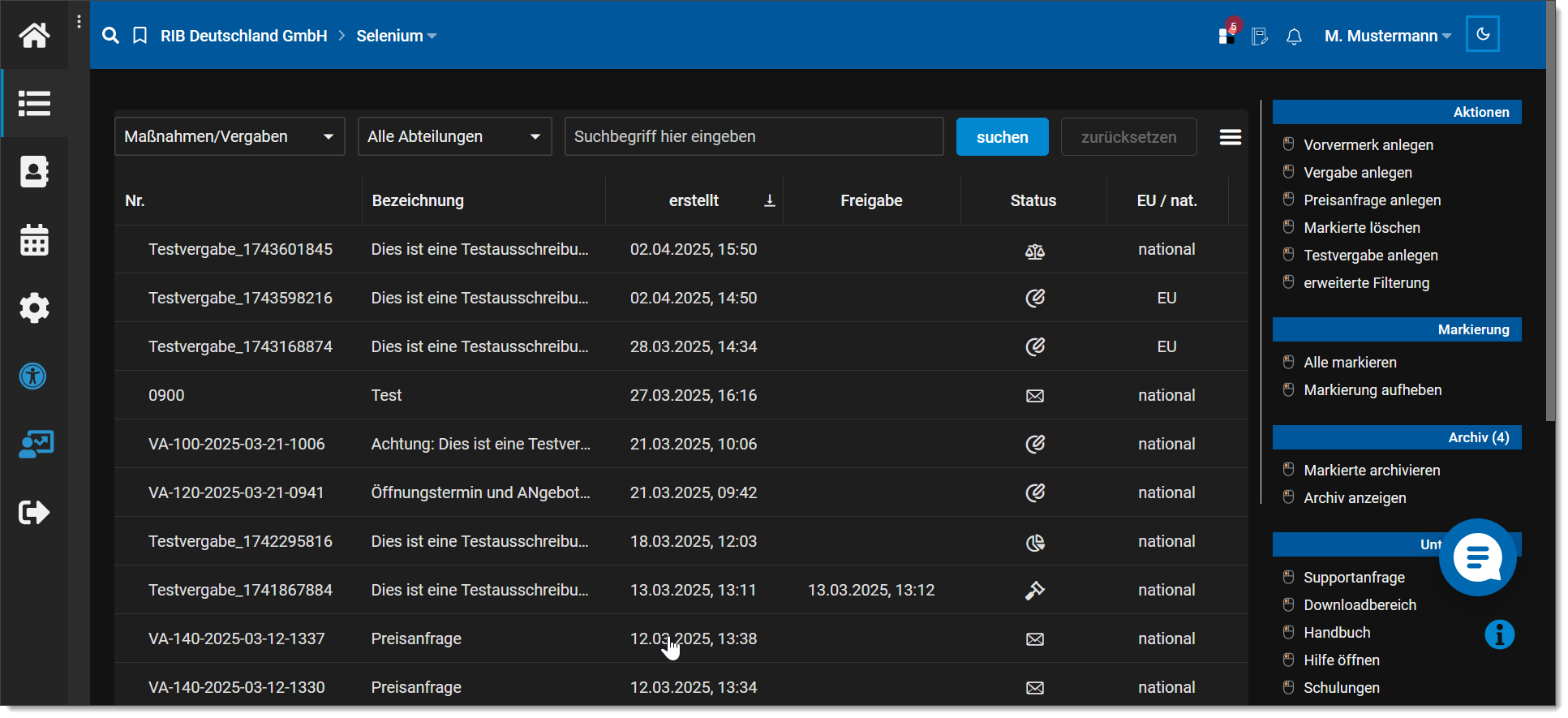Click the search magnifier in header
The image size is (1568, 718).
[110, 36]
